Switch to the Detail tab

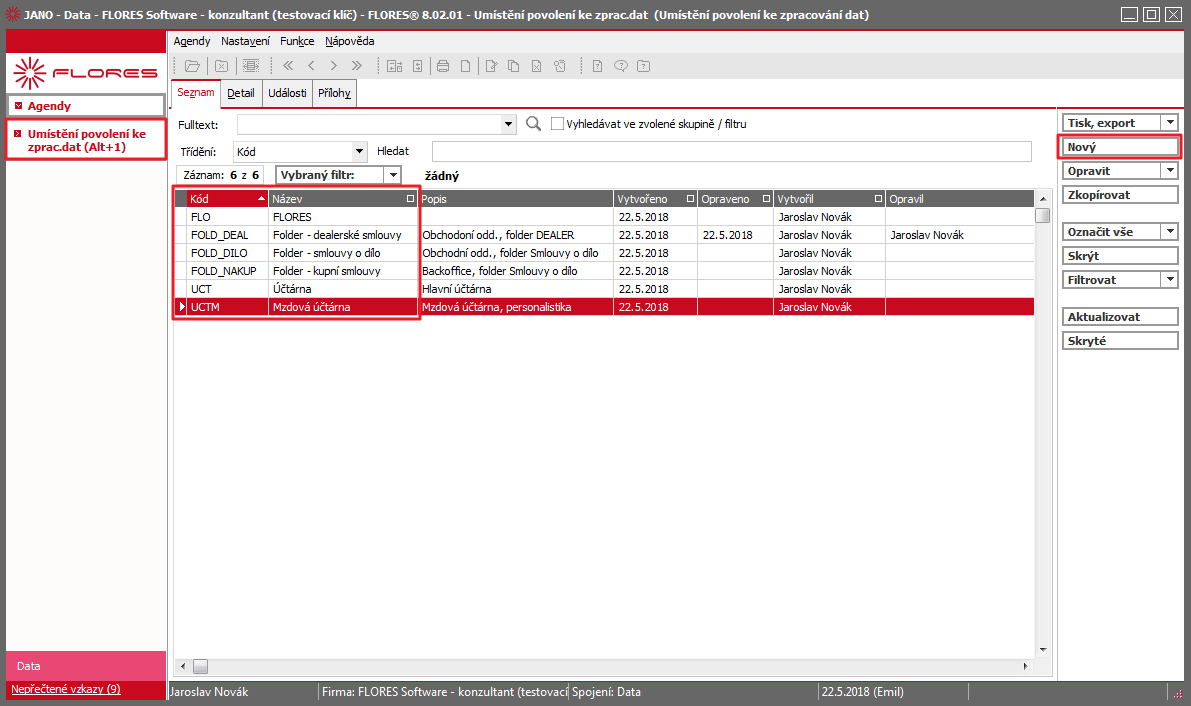tap(241, 93)
